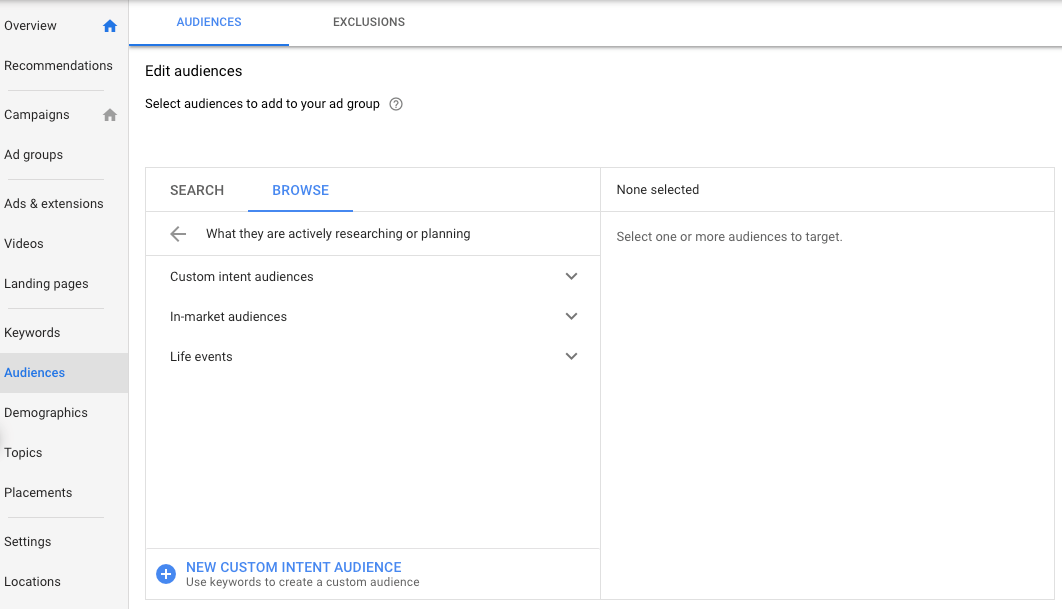The width and height of the screenshot is (1062, 609).
Task: Open Demographics from the sidebar
Action: pos(46,413)
